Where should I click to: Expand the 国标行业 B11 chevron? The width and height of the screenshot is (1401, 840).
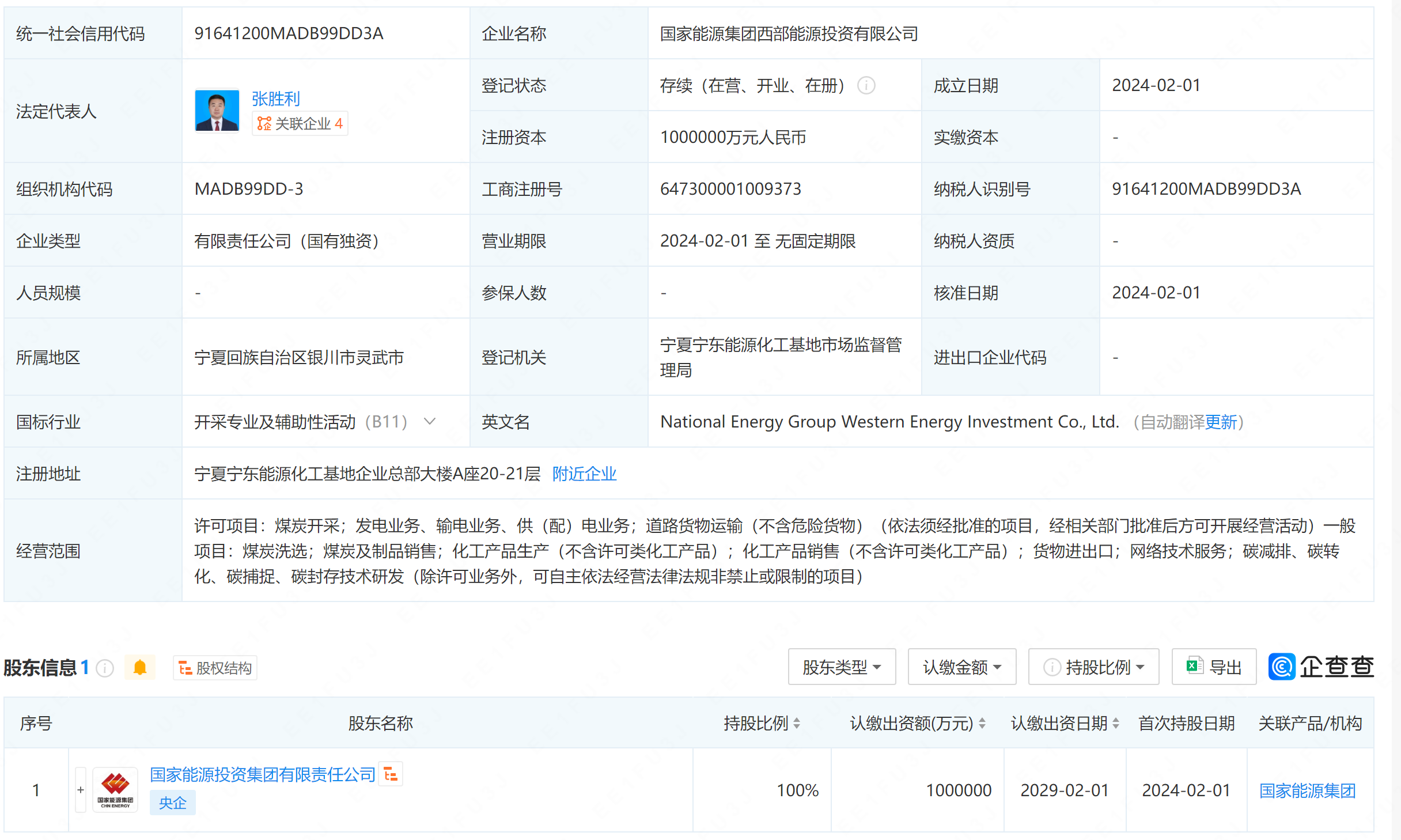[429, 422]
